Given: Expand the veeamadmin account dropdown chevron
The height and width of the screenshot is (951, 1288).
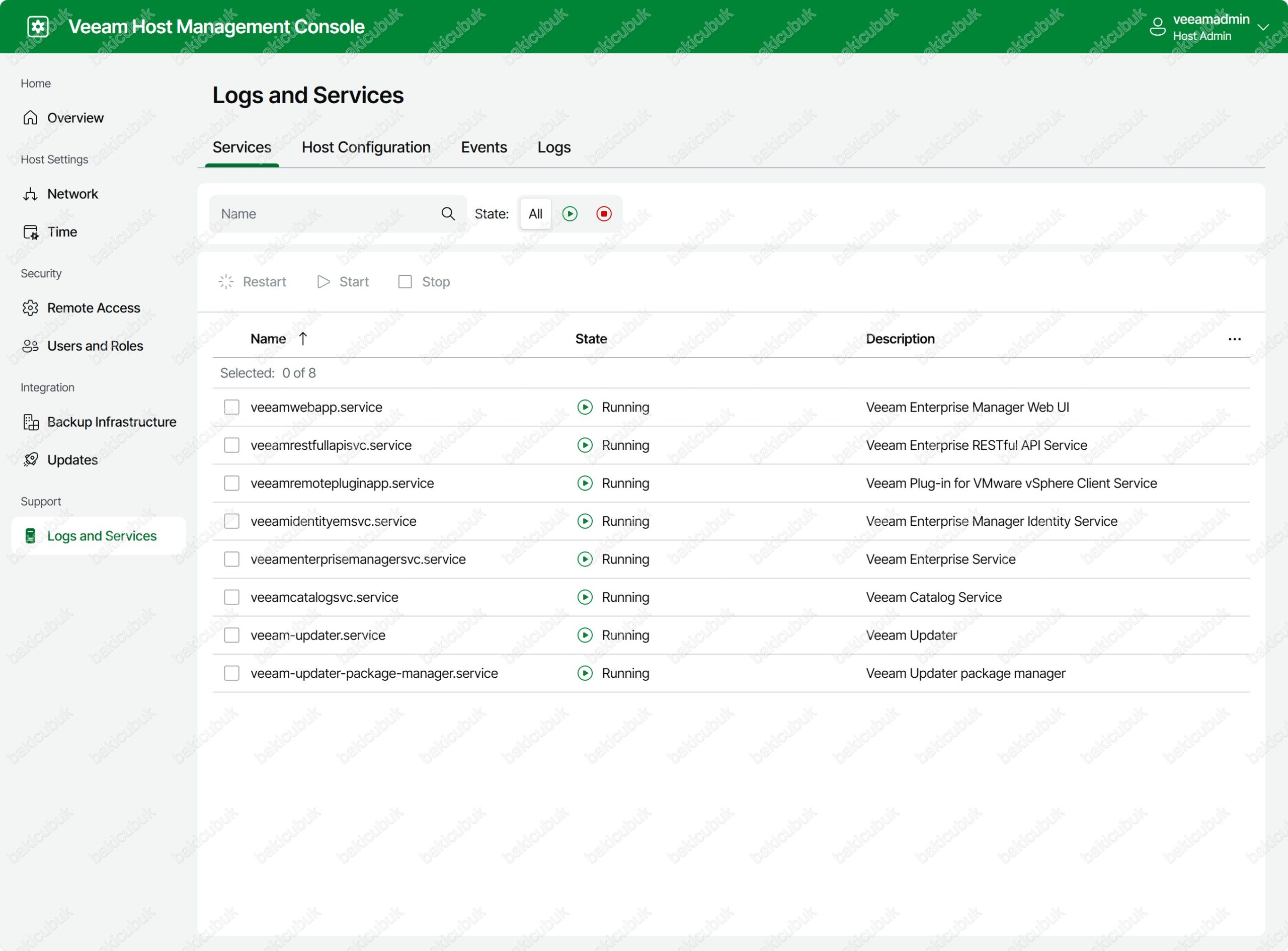Looking at the screenshot, I should (1263, 27).
